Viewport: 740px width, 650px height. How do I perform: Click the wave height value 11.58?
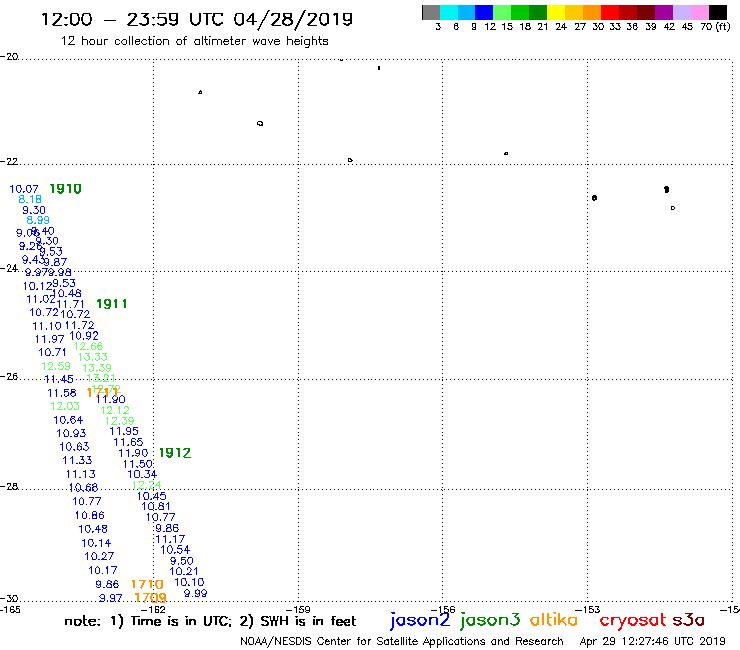[62, 393]
